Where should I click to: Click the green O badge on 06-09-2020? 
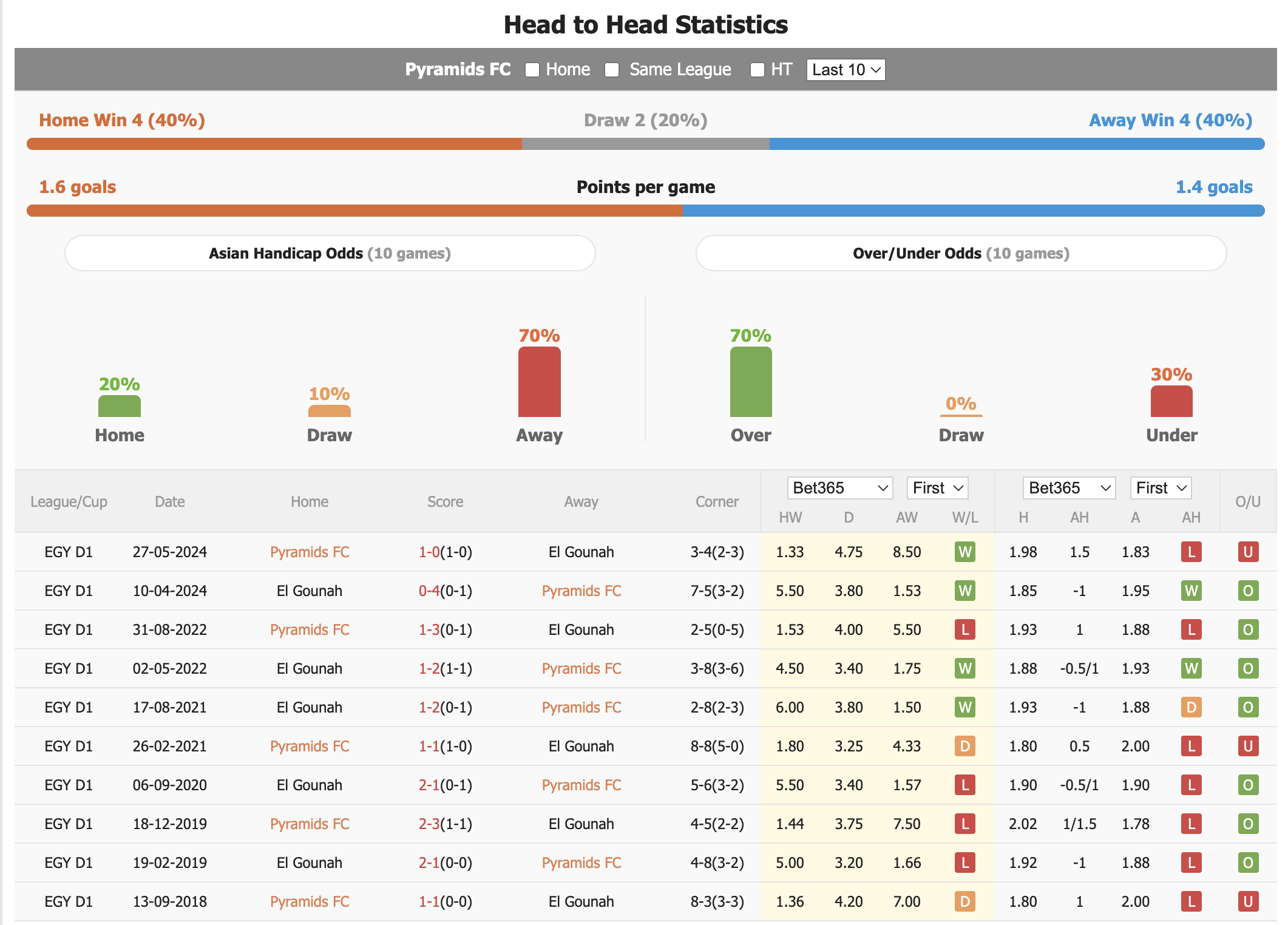[x=1248, y=785]
